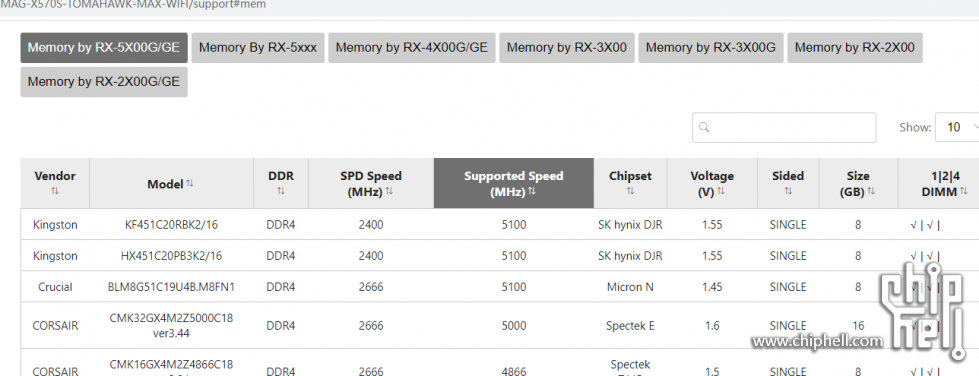View Memory by RX-3X00G tab

[x=711, y=48]
